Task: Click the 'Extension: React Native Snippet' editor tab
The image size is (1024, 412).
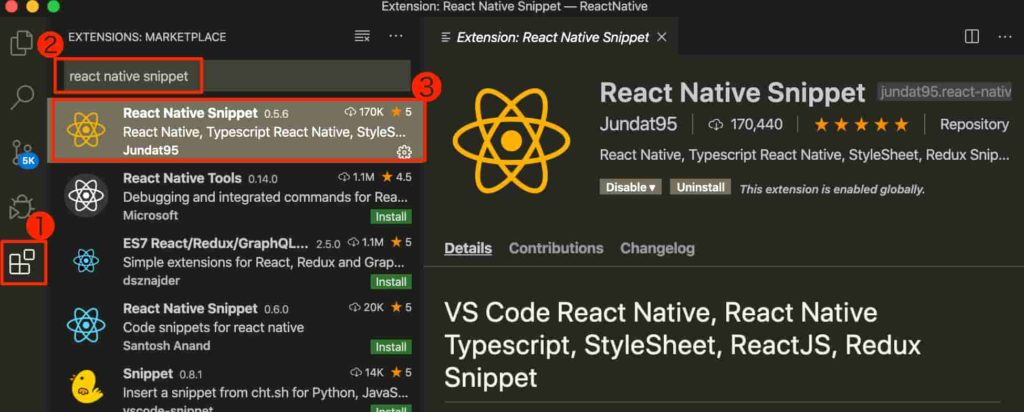Action: (x=552, y=37)
